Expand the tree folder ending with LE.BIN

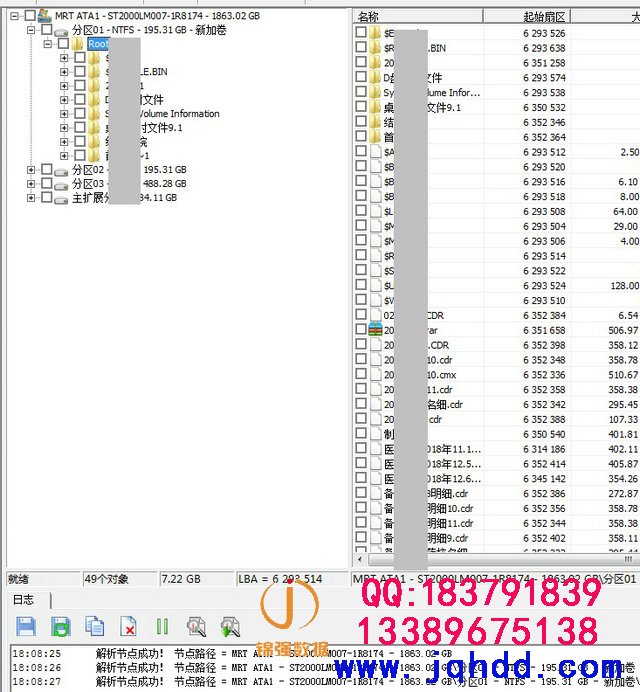coord(64,71)
